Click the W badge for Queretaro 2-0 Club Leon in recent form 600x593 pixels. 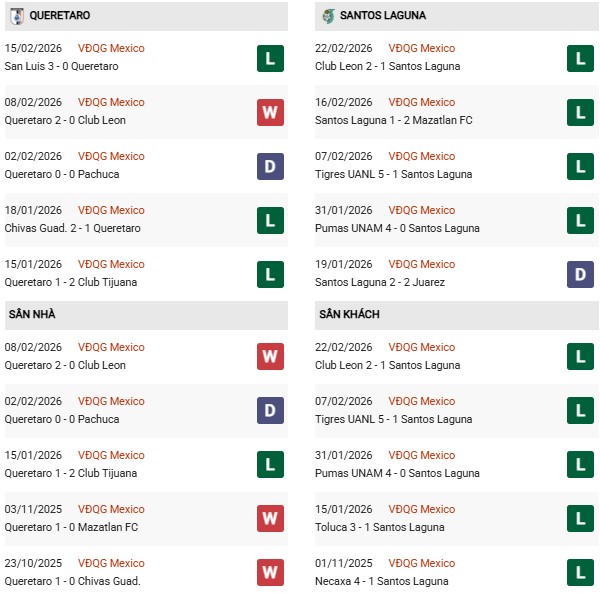pos(270,112)
